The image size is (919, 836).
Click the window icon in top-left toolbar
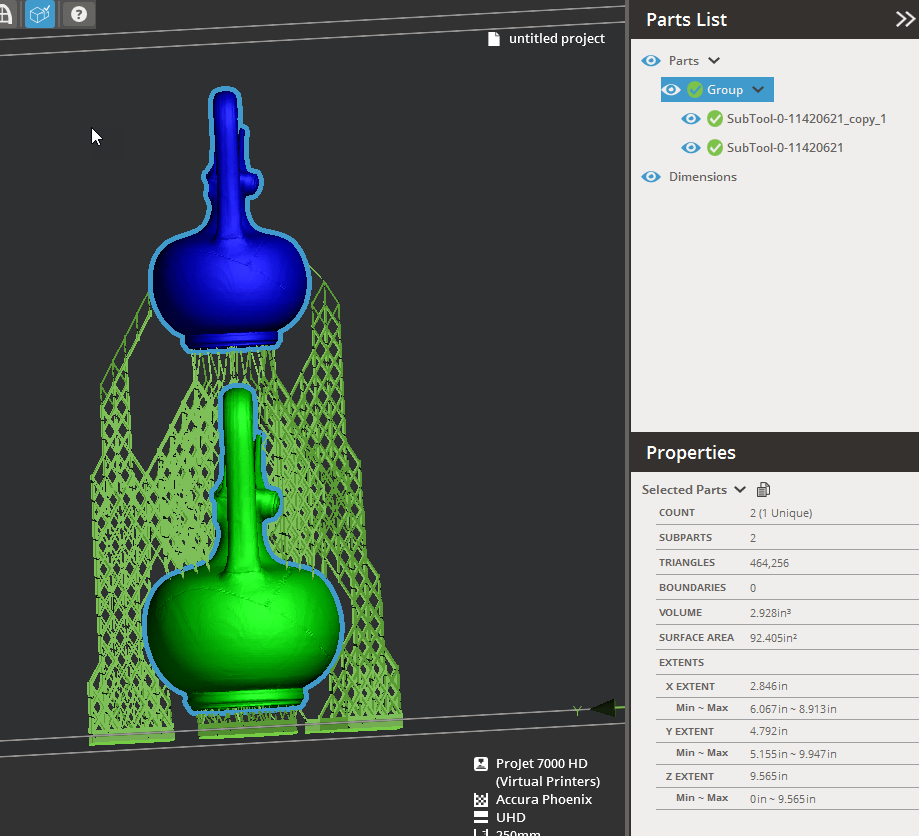7,14
